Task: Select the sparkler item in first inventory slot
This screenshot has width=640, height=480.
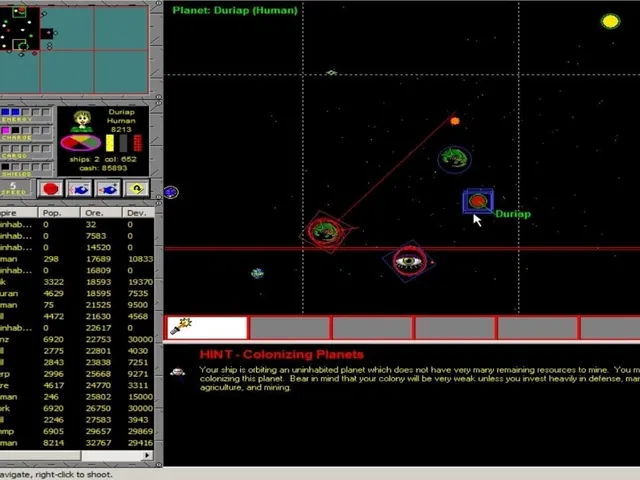Action: click(207, 327)
